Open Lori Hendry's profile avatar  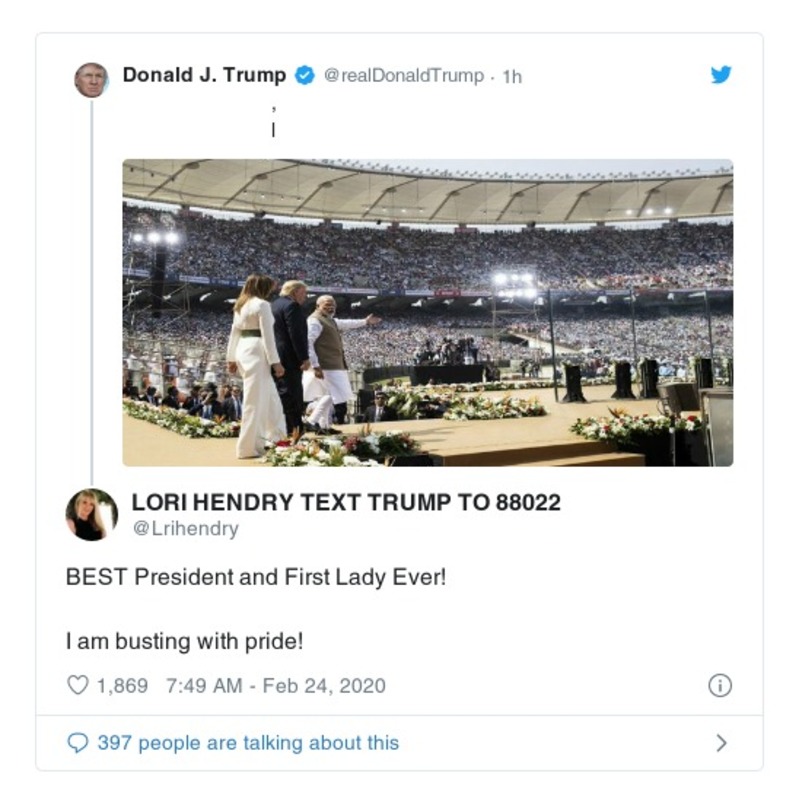pyautogui.click(x=88, y=508)
